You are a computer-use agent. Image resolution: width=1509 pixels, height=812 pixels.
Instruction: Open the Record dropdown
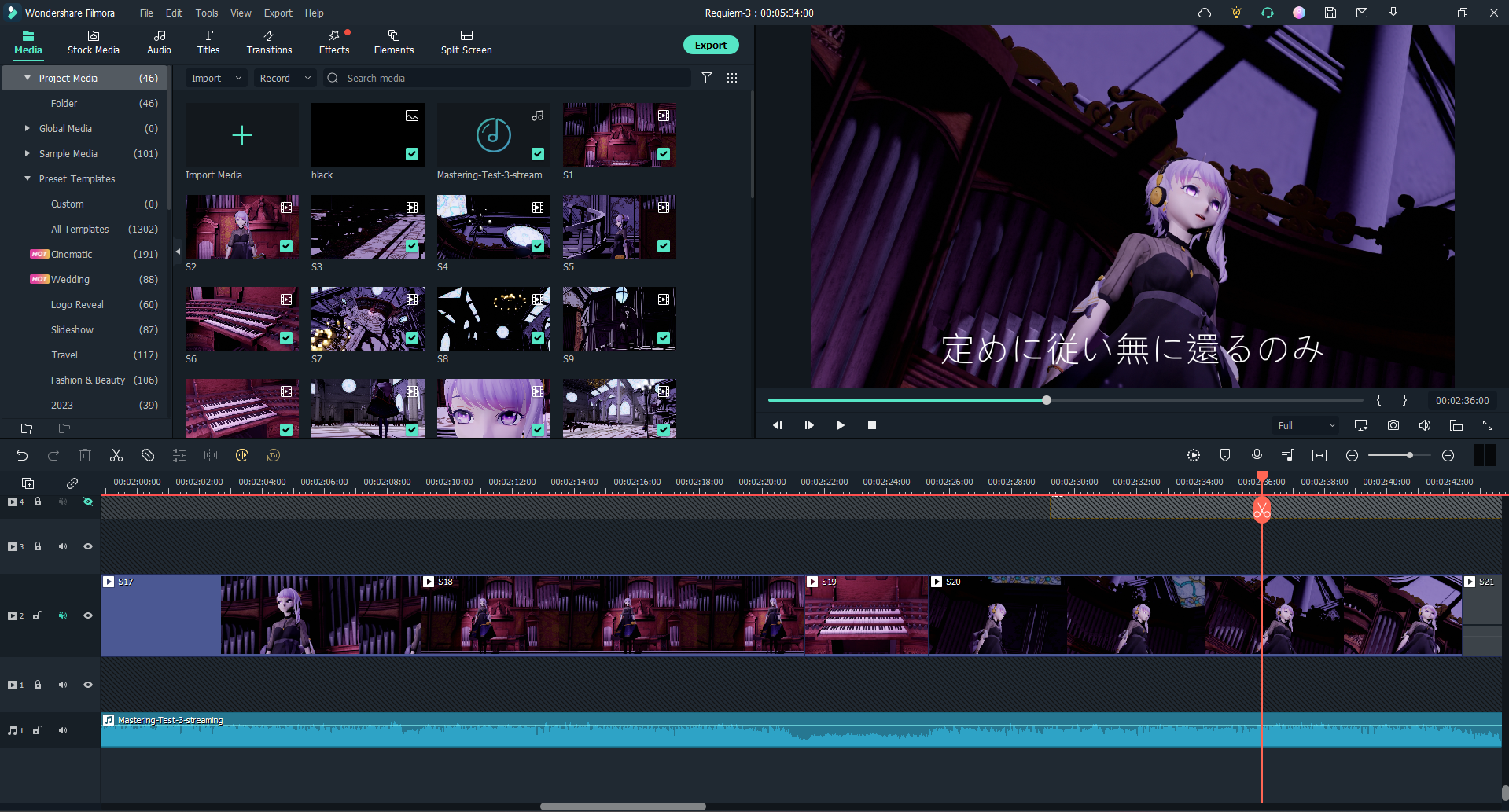[285, 78]
